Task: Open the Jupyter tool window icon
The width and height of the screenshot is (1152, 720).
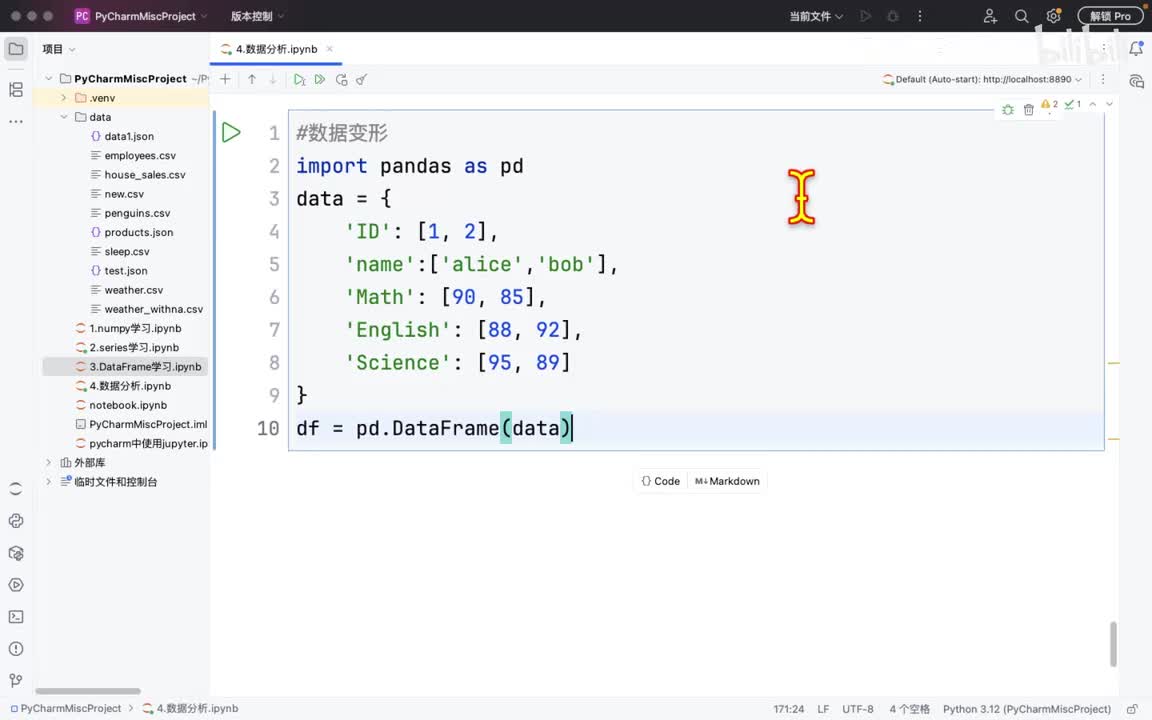Action: [x=15, y=489]
